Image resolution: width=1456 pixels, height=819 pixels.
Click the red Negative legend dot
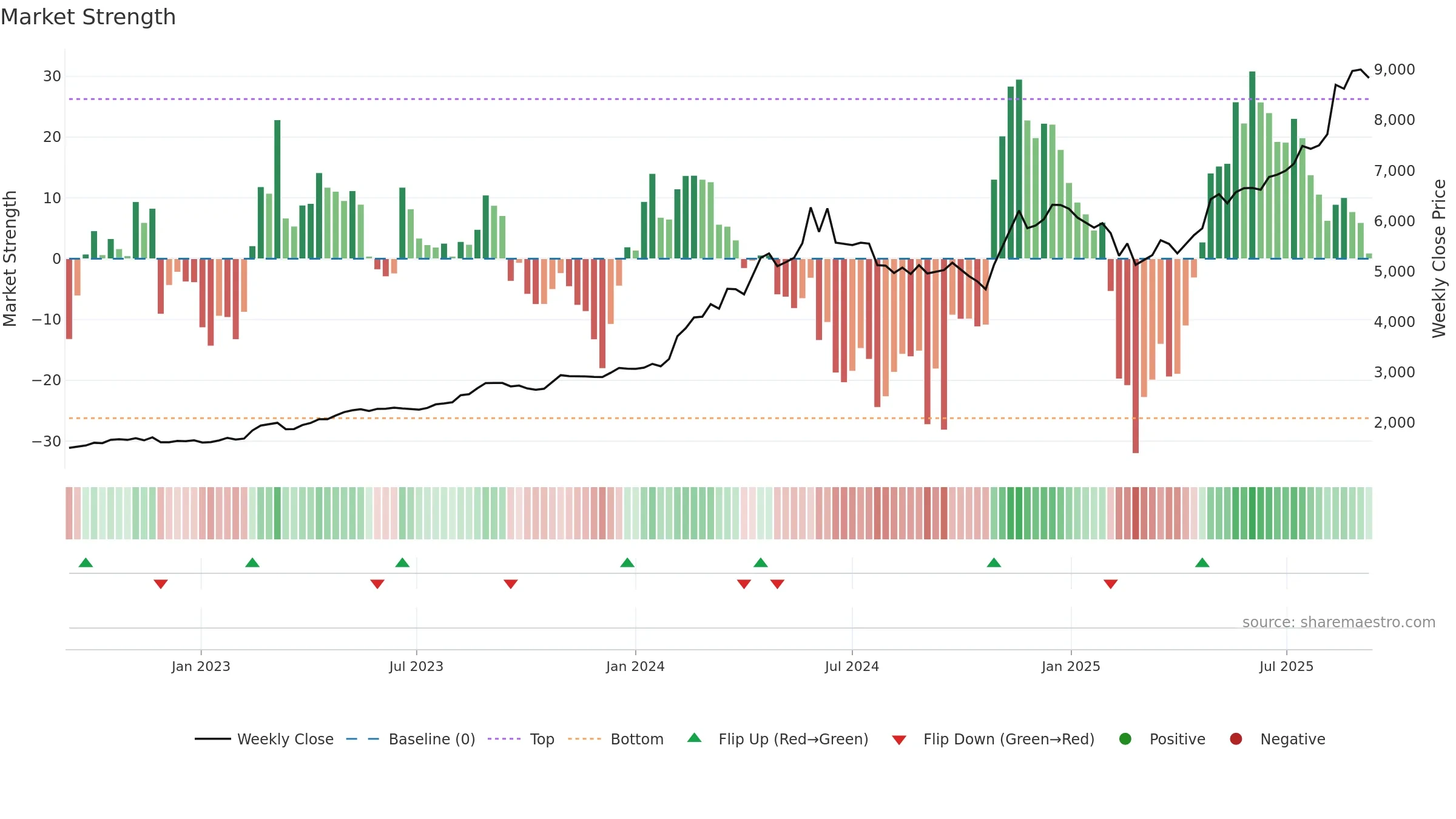coord(1236,739)
